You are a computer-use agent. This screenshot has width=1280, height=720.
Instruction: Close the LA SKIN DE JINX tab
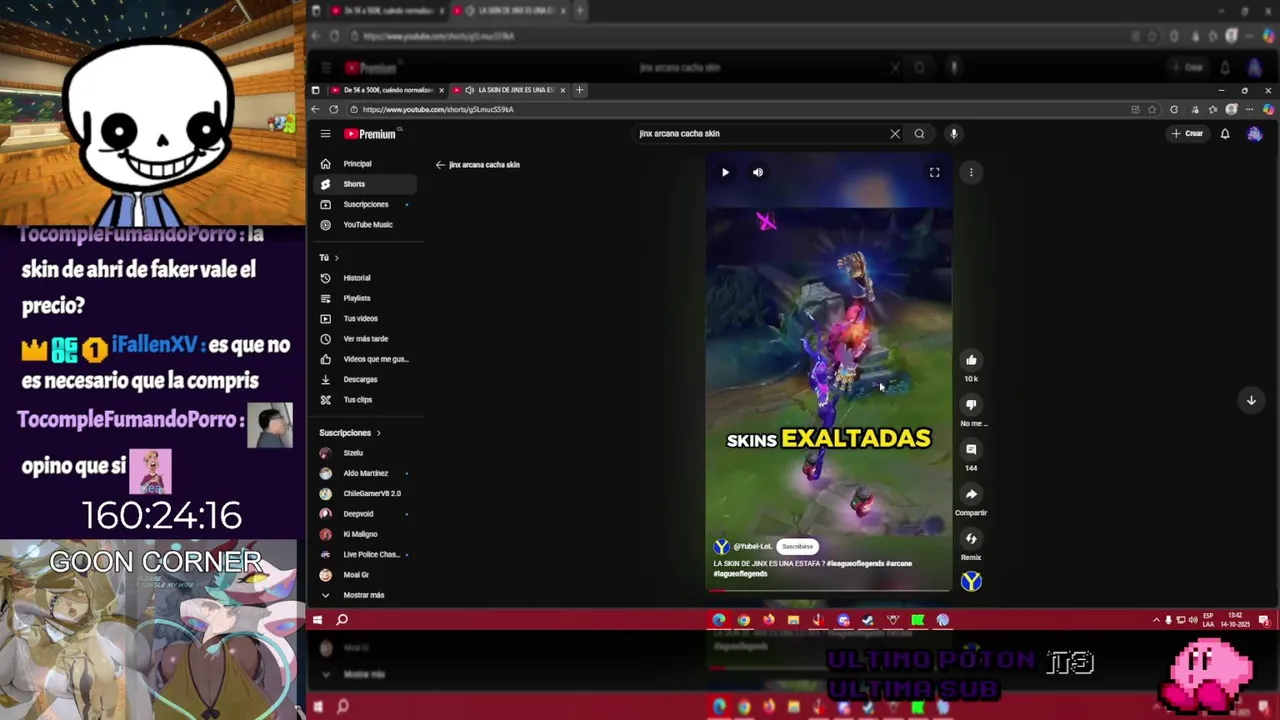[x=563, y=90]
